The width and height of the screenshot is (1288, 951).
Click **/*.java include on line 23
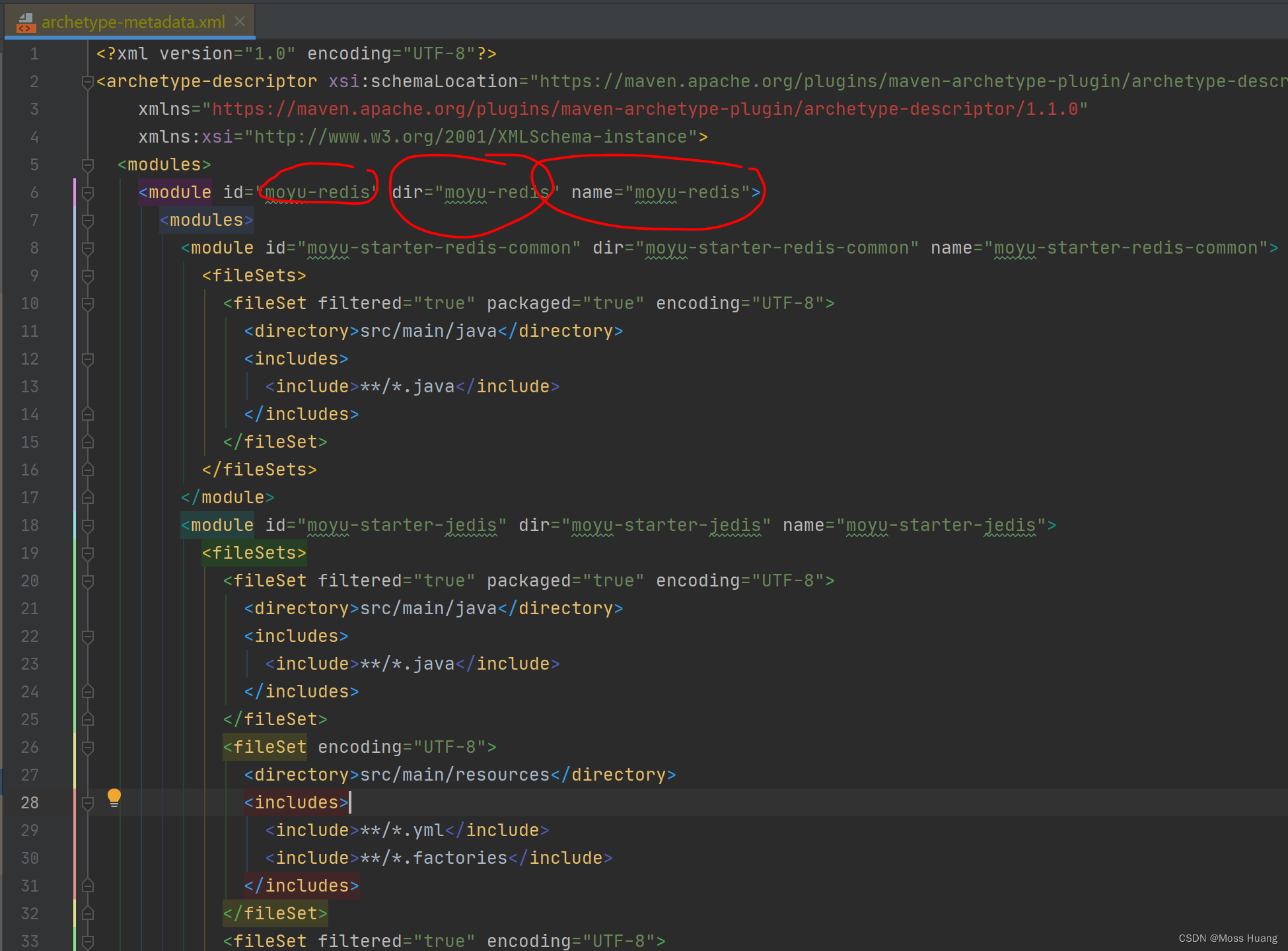tap(408, 664)
